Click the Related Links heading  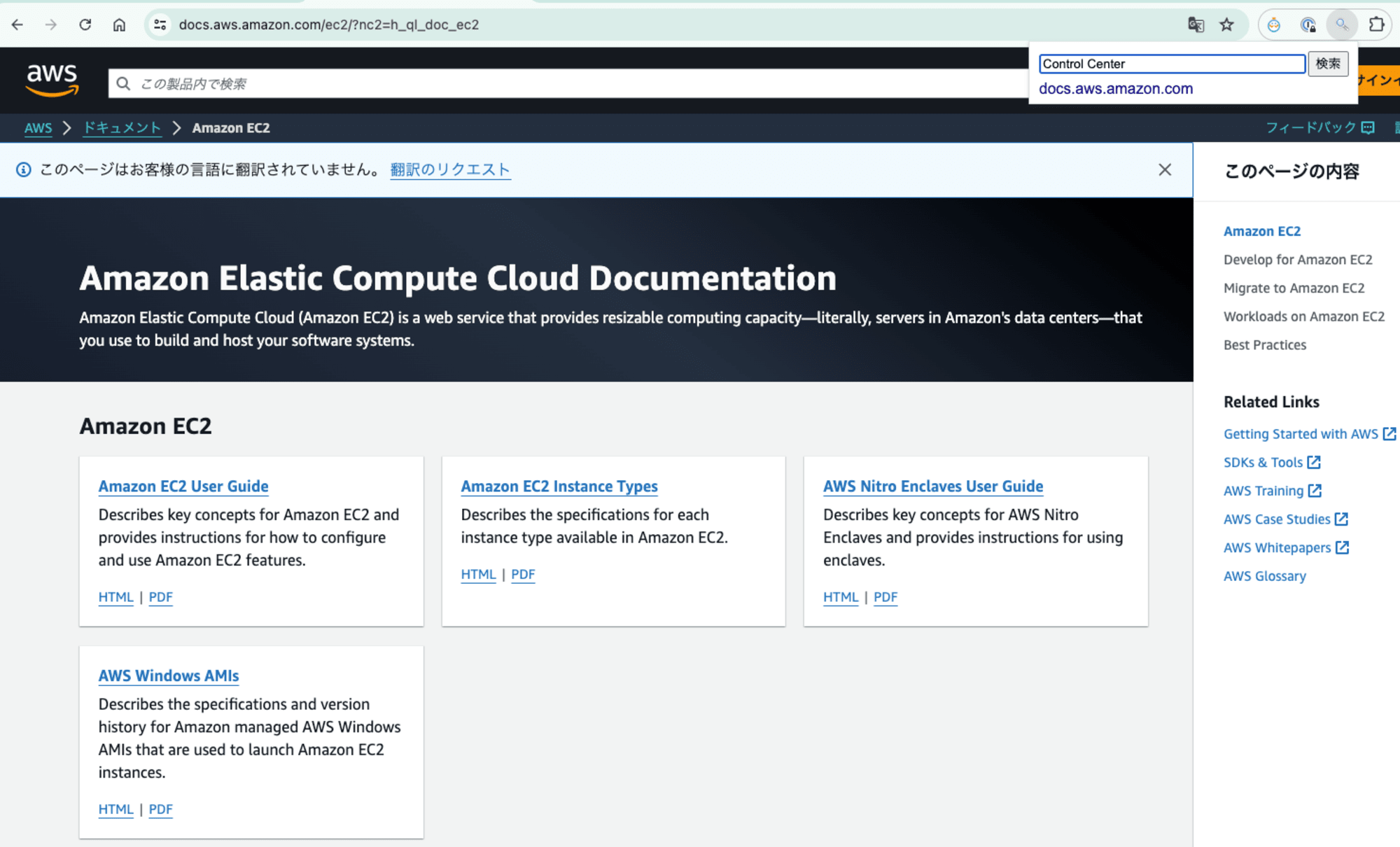point(1271,402)
